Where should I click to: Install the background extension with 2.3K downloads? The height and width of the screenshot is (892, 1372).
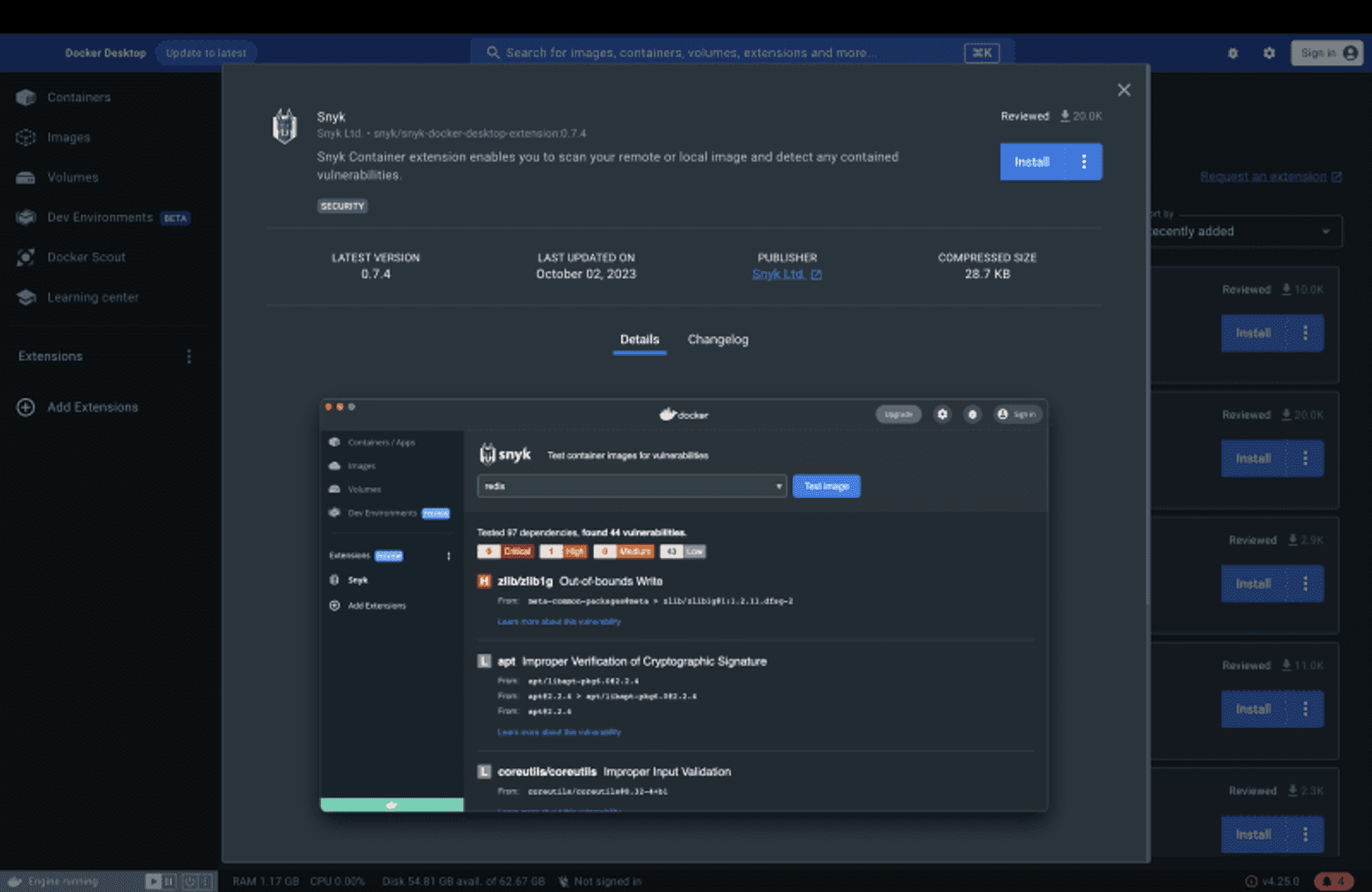(1253, 834)
